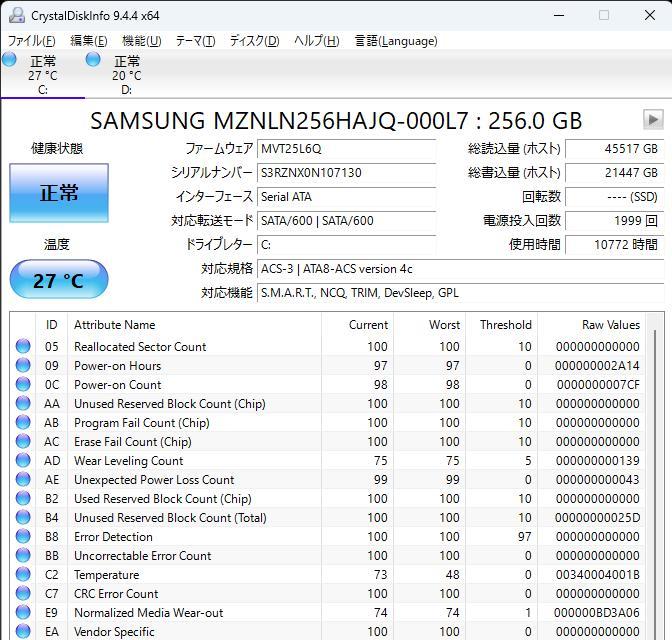Select the Error Detection threshold value 97
Screen dimensions: 672x640
pyautogui.click(x=525, y=537)
